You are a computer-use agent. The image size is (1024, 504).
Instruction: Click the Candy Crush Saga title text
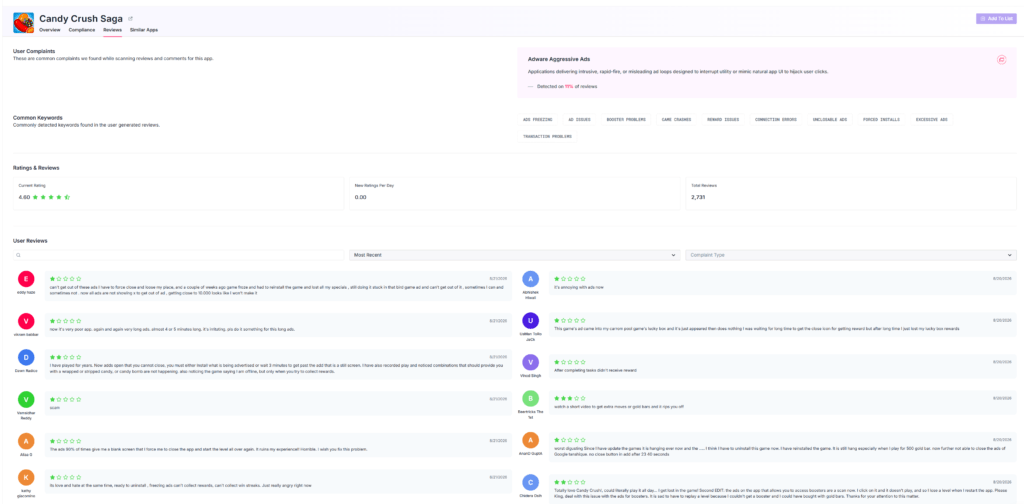tap(82, 18)
